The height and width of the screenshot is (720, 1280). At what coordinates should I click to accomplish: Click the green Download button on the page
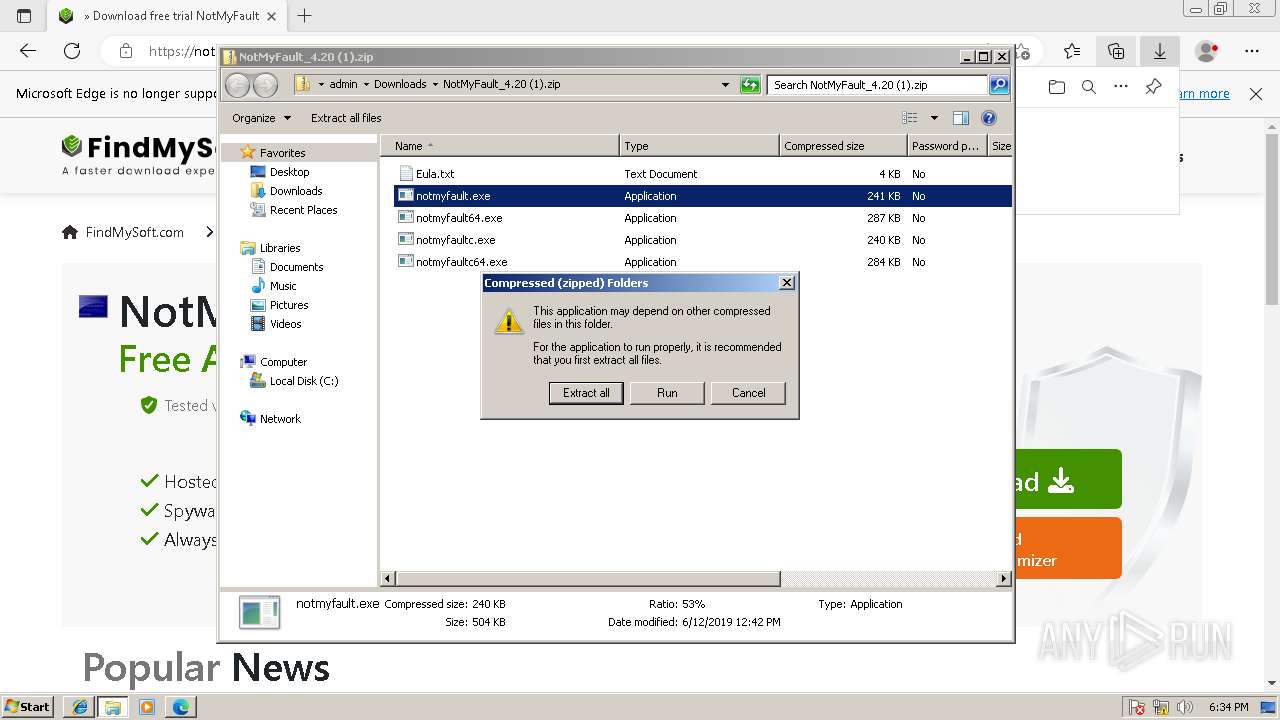coord(1068,479)
